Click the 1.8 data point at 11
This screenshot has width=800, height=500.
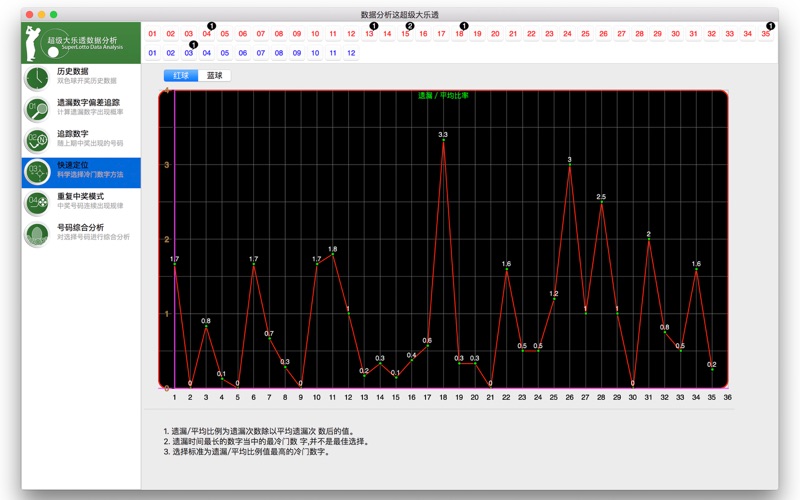(333, 254)
